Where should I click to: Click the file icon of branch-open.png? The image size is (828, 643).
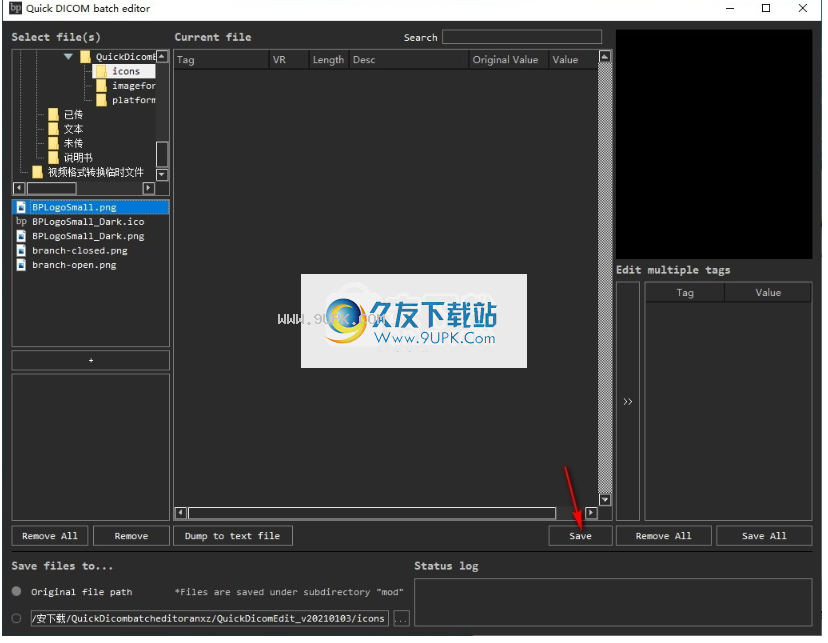(21, 265)
